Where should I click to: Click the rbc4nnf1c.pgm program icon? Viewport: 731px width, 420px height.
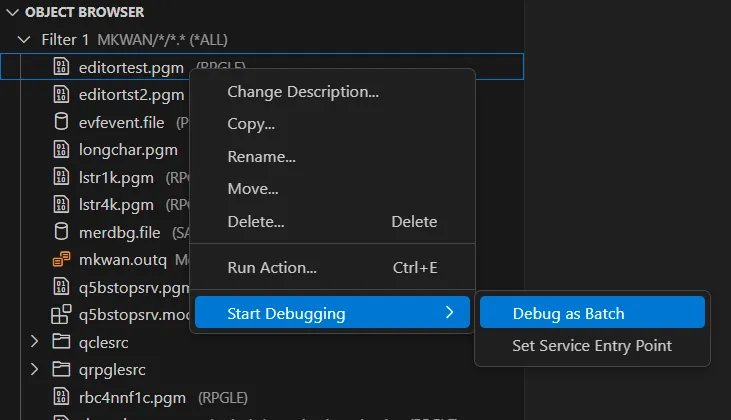click(61, 397)
